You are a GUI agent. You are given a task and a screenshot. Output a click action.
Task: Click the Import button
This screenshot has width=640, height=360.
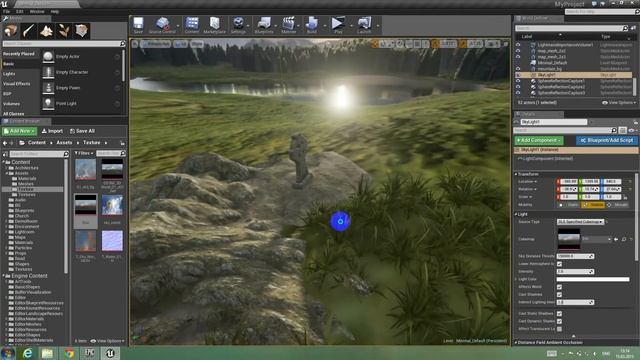52,131
